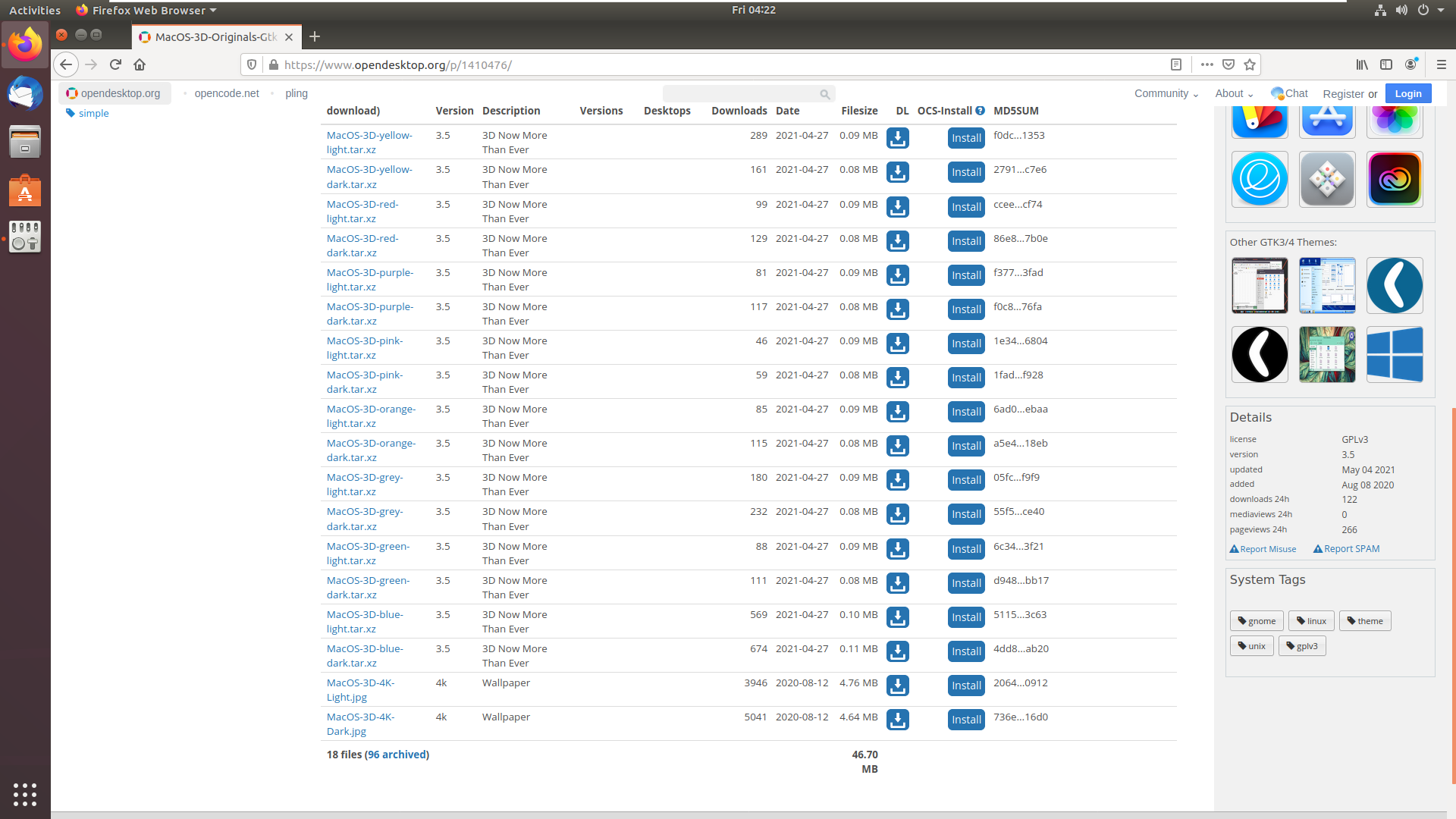Select the gplv3 system tag
Screen dimensions: 1456x819
click(1302, 646)
